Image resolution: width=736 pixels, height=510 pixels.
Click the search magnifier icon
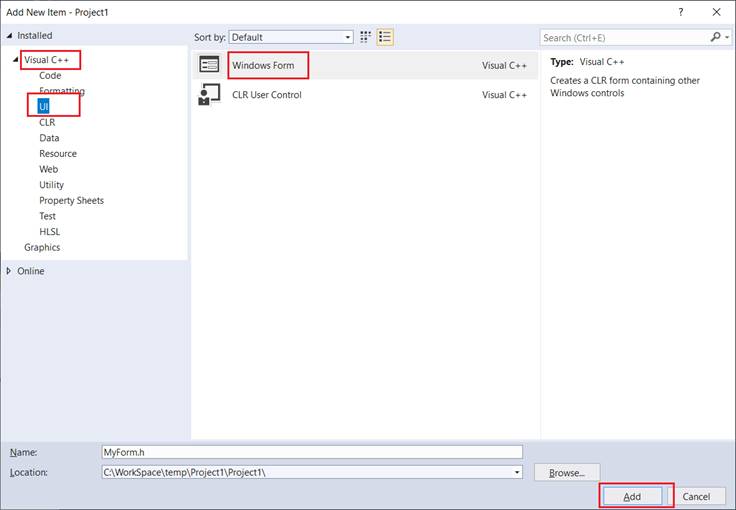(x=715, y=37)
